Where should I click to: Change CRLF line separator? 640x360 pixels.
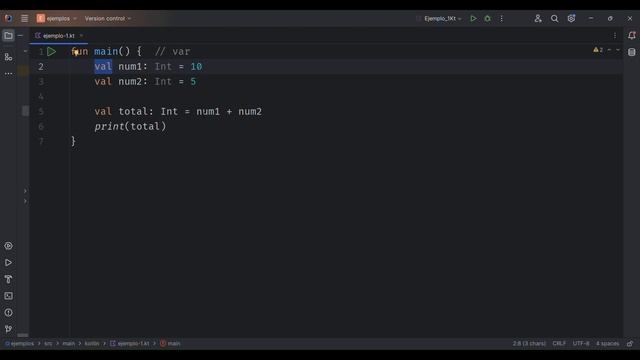[x=559, y=344]
